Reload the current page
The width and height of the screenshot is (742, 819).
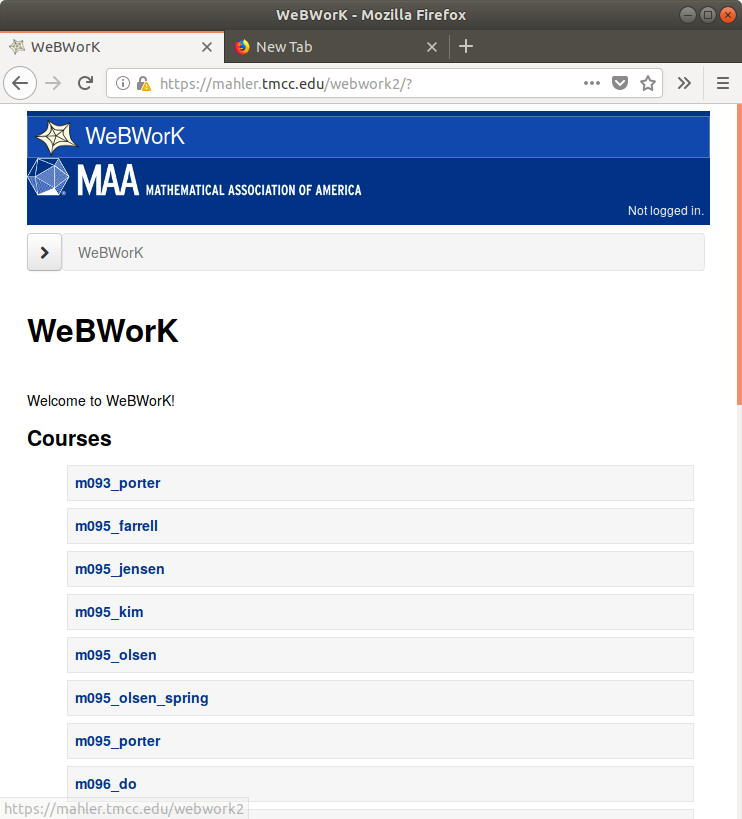[85, 83]
